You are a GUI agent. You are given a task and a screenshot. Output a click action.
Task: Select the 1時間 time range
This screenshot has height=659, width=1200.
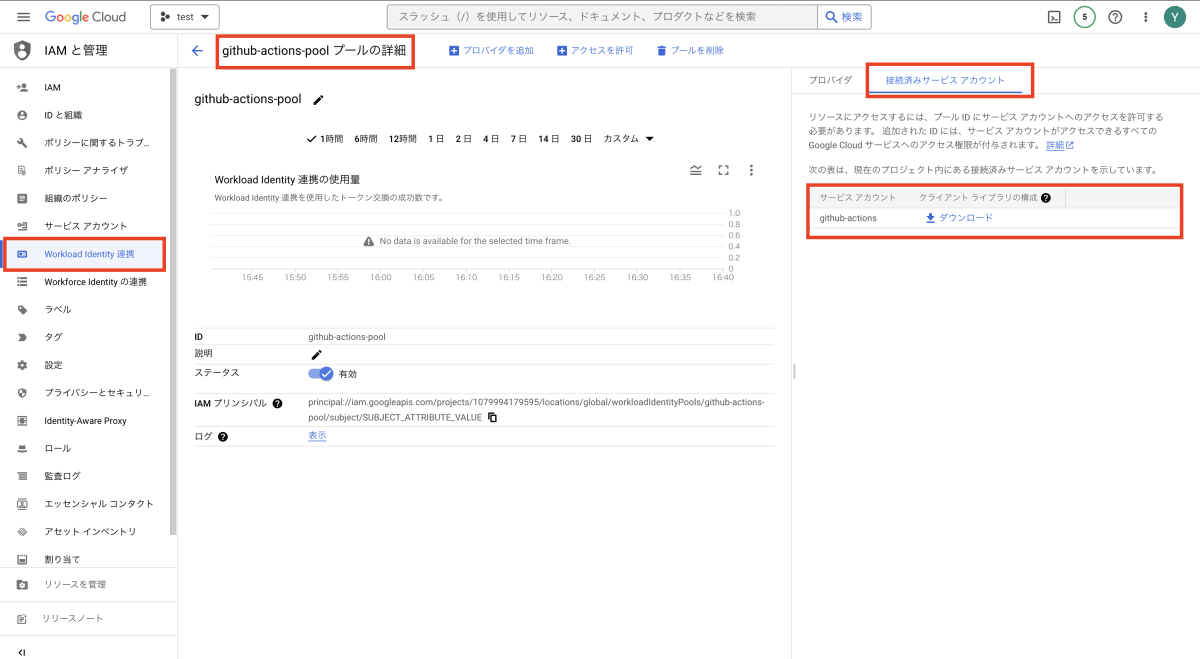point(325,139)
